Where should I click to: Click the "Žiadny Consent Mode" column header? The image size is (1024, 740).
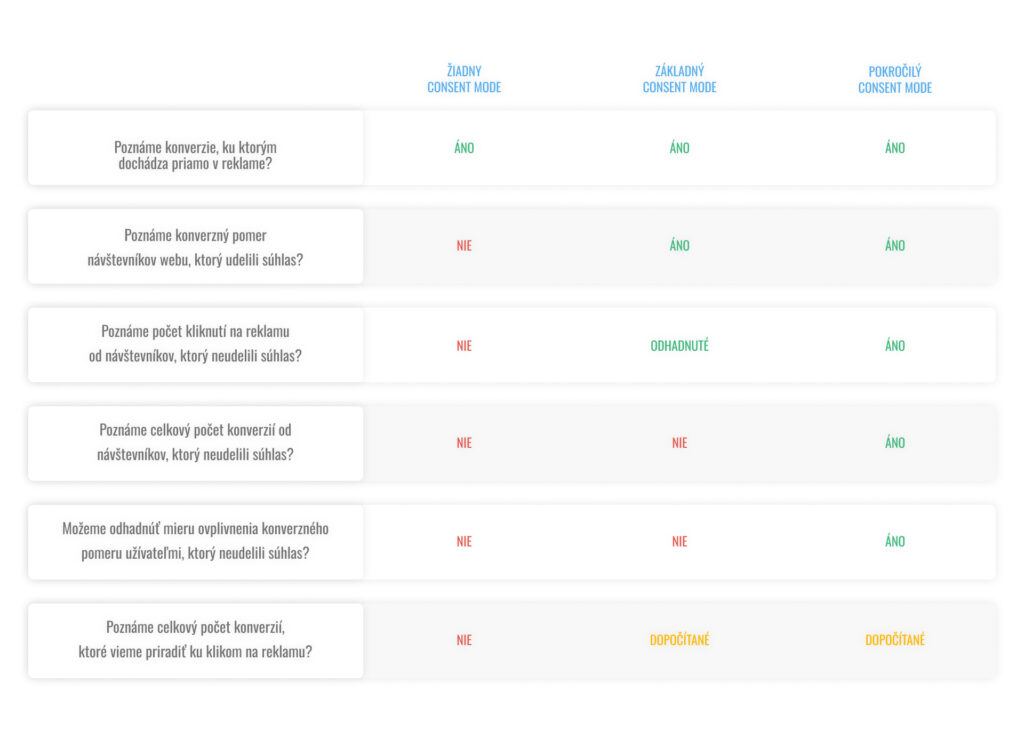coord(464,80)
